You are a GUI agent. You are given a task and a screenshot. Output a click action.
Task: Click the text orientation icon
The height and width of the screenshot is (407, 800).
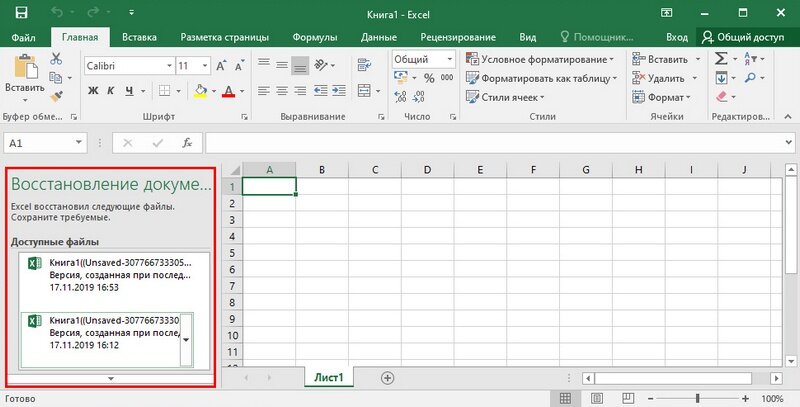click(321, 65)
